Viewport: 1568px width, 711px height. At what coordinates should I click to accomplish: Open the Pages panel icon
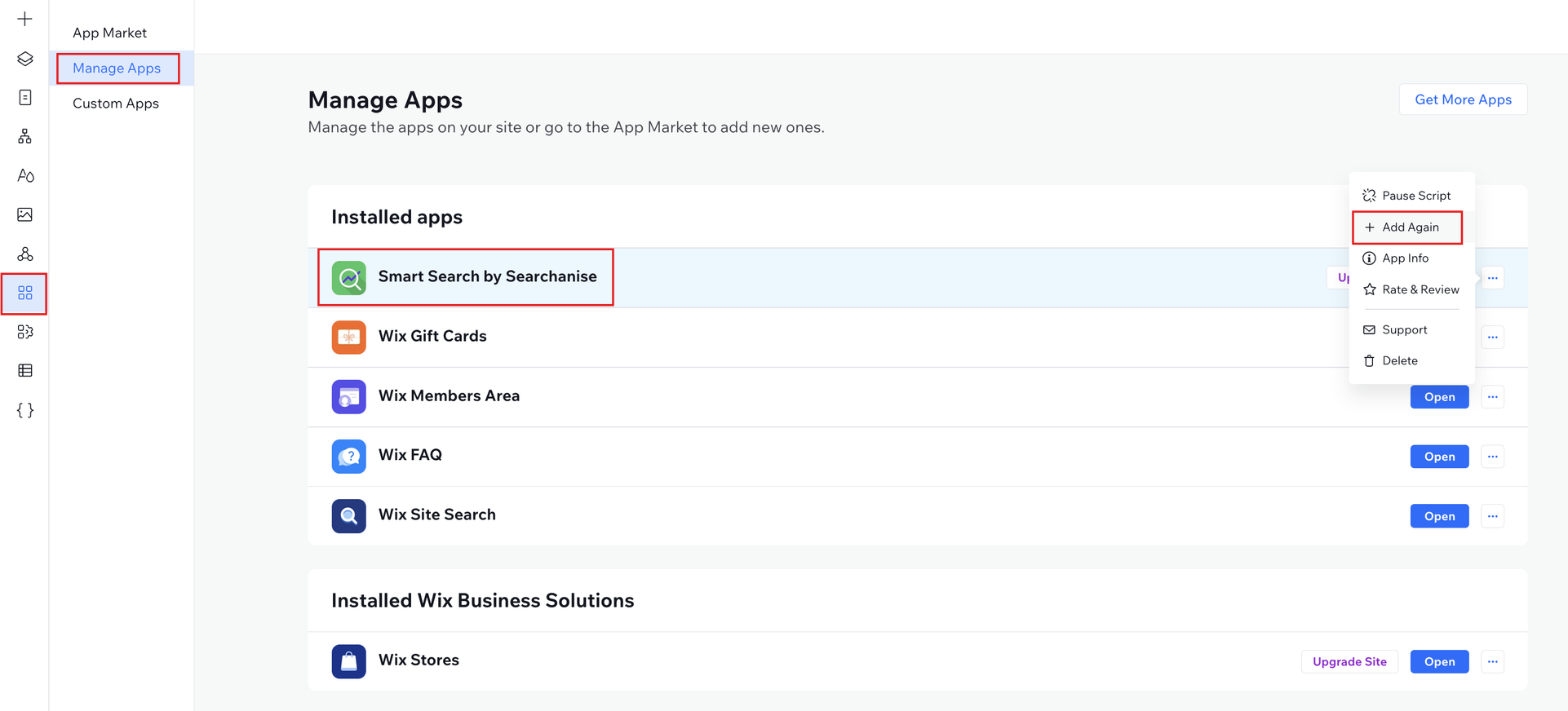24,98
